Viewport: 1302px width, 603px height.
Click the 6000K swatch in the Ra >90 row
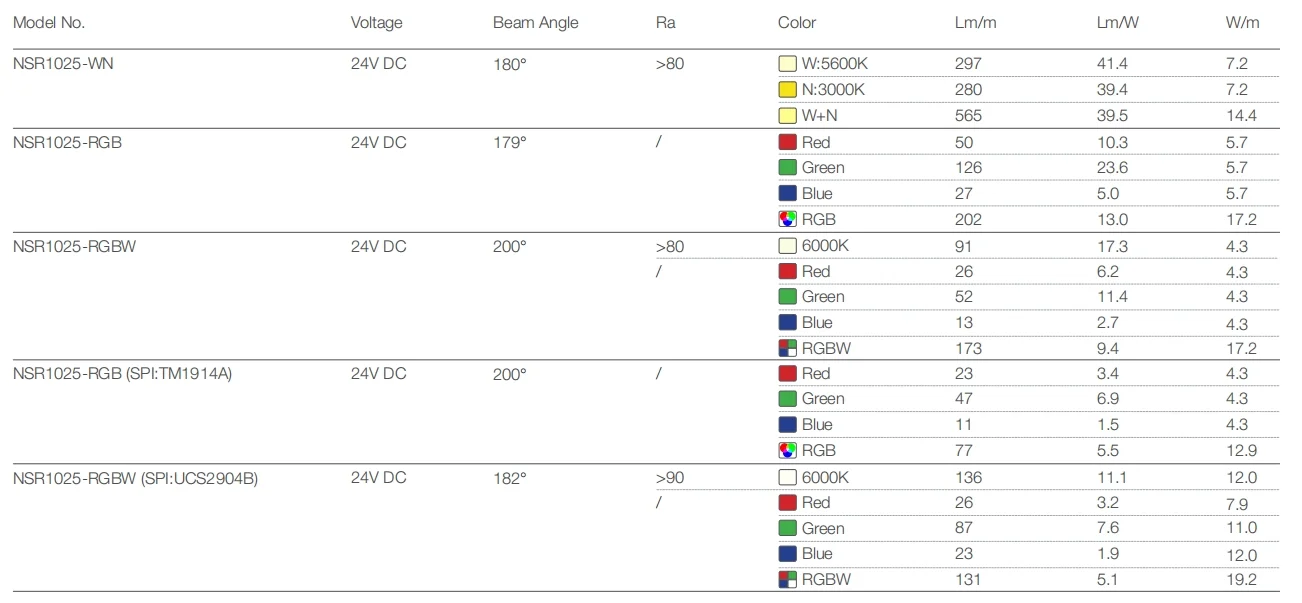(787, 478)
